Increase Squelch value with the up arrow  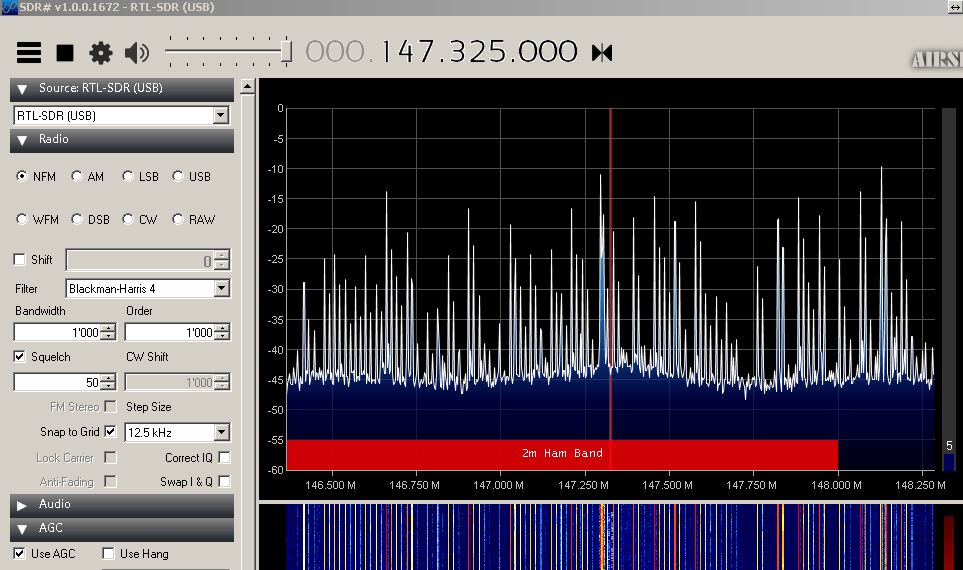108,378
